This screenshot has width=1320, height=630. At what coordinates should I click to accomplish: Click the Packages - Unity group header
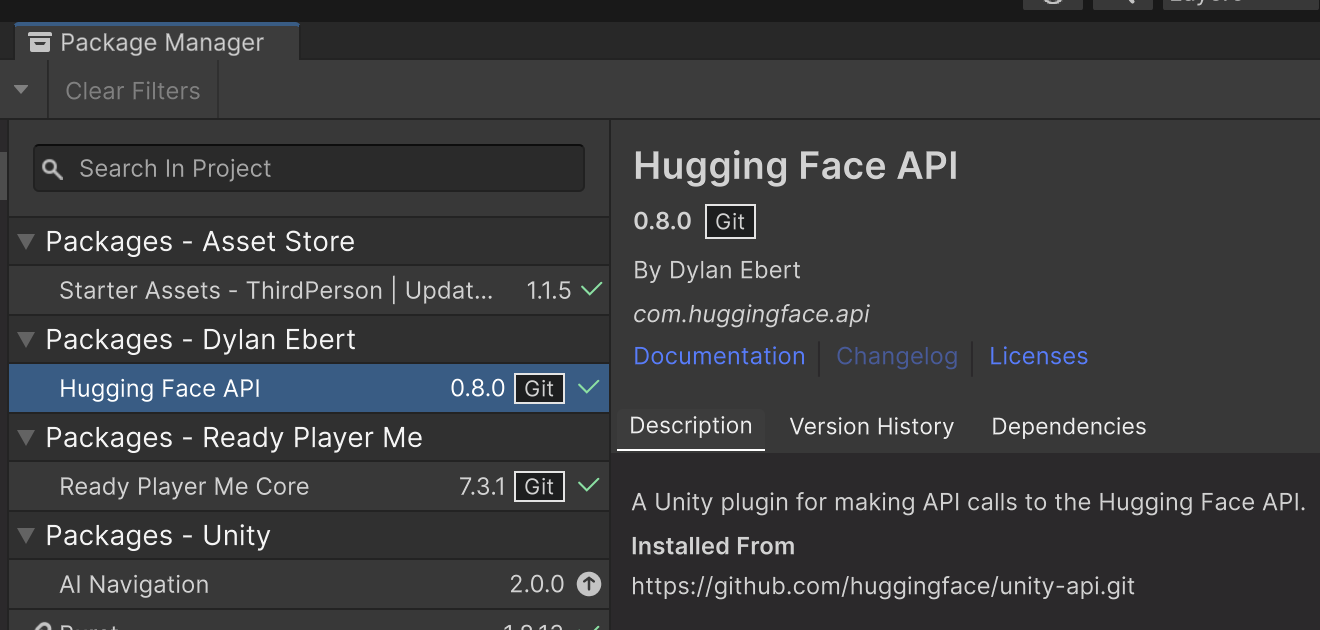309,536
